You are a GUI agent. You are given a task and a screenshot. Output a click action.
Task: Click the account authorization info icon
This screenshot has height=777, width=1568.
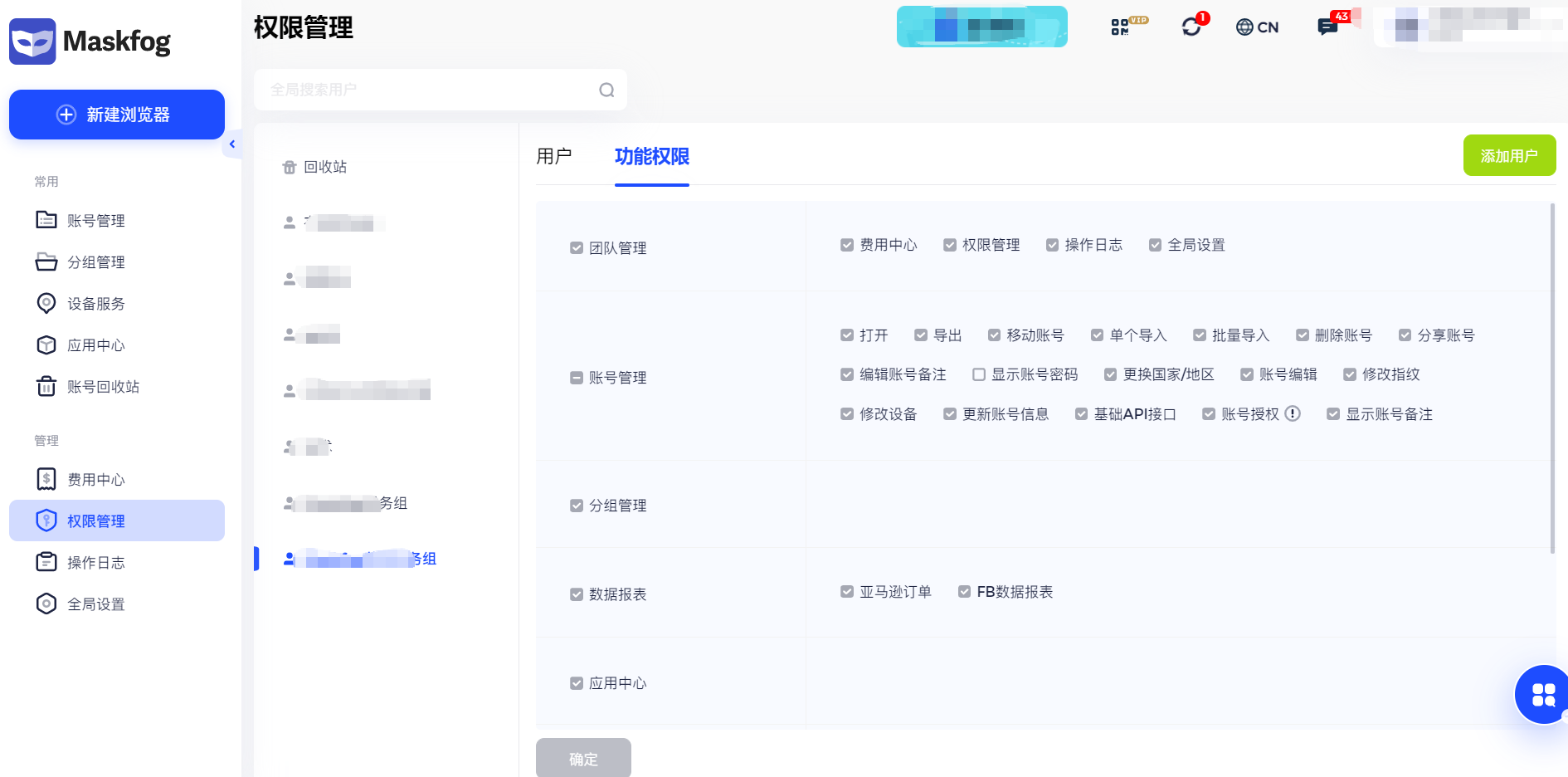pos(1293,413)
